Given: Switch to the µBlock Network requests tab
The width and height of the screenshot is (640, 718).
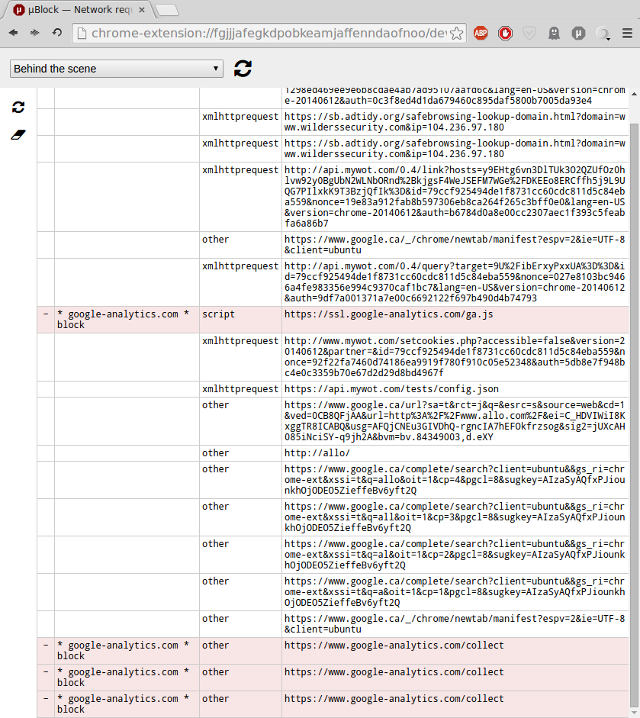Looking at the screenshot, I should (x=78, y=9).
